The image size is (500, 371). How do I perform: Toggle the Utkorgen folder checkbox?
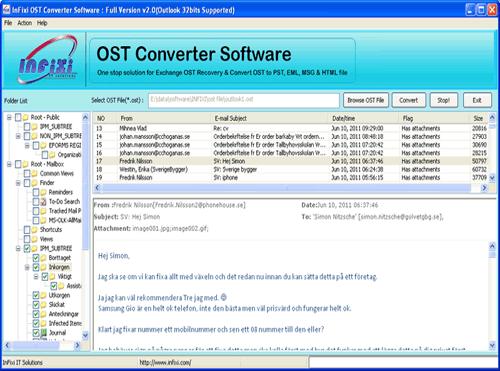coord(36,295)
